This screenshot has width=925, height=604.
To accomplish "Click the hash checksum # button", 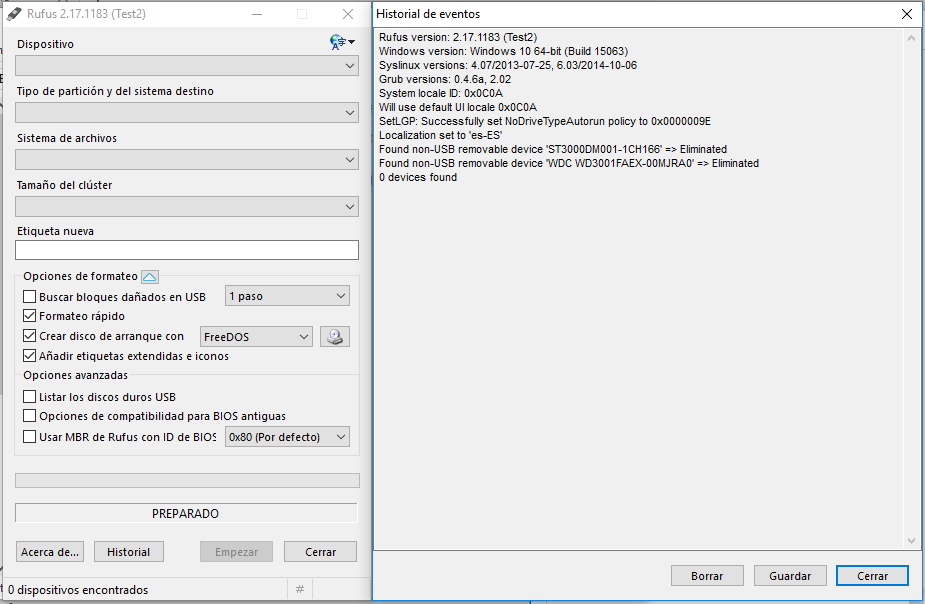I will (x=300, y=589).
